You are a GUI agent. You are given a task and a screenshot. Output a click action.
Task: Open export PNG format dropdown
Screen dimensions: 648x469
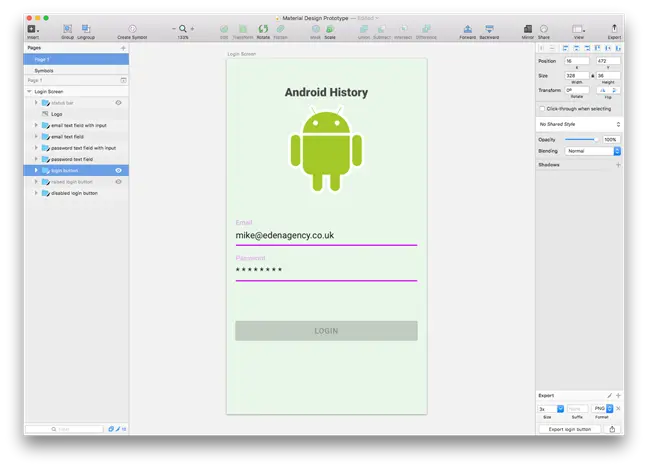[603, 409]
